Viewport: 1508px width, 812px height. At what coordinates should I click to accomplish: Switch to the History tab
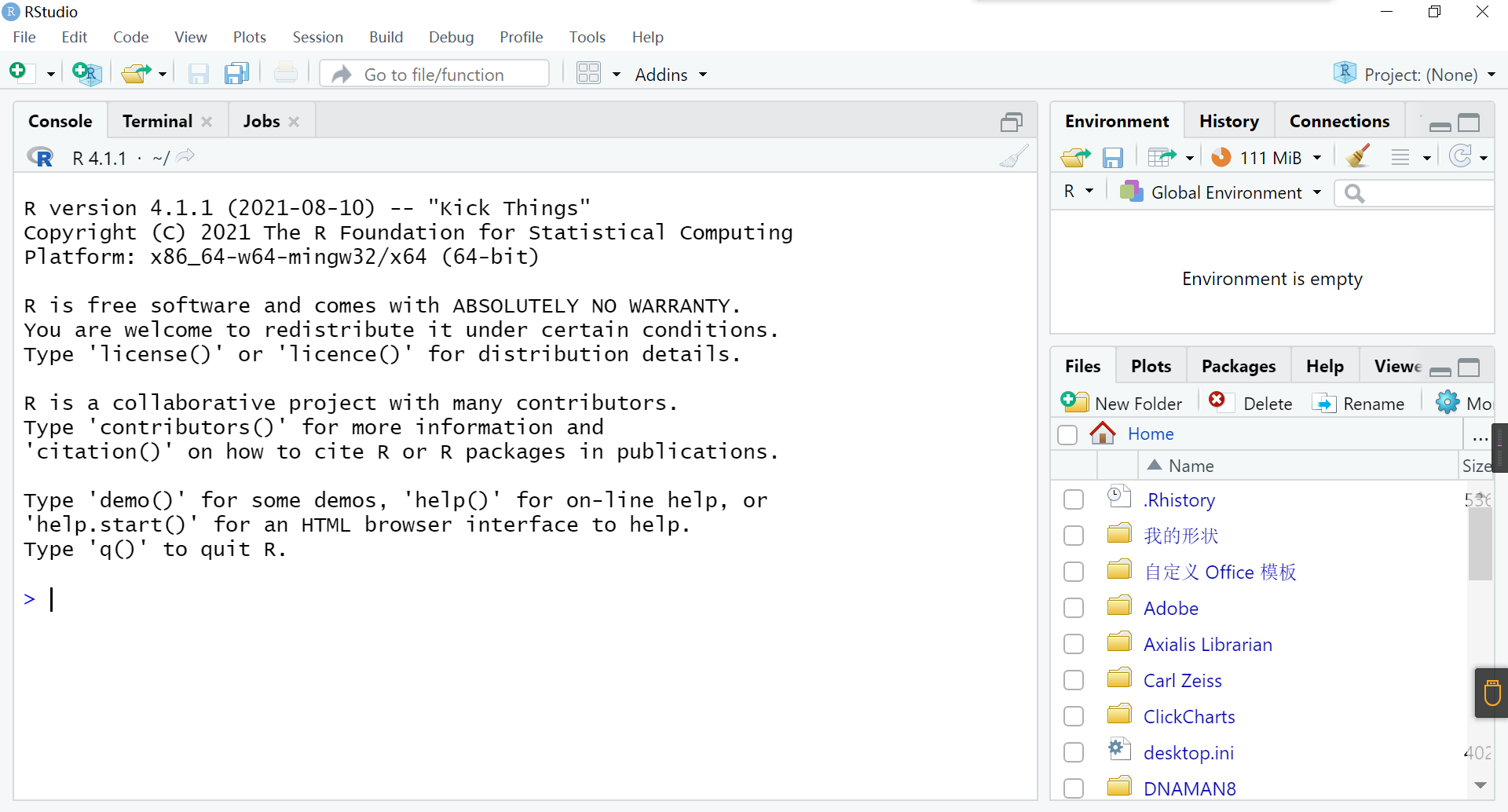(x=1228, y=121)
